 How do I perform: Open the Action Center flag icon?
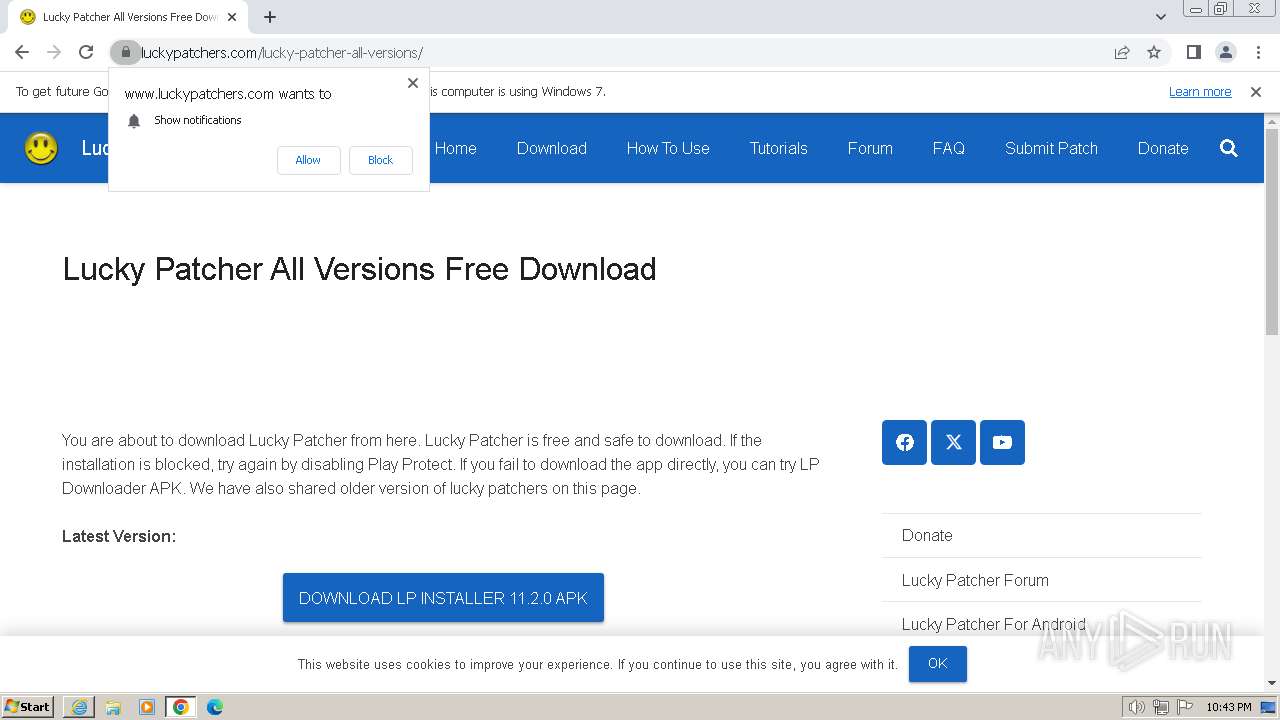pyautogui.click(x=1185, y=707)
